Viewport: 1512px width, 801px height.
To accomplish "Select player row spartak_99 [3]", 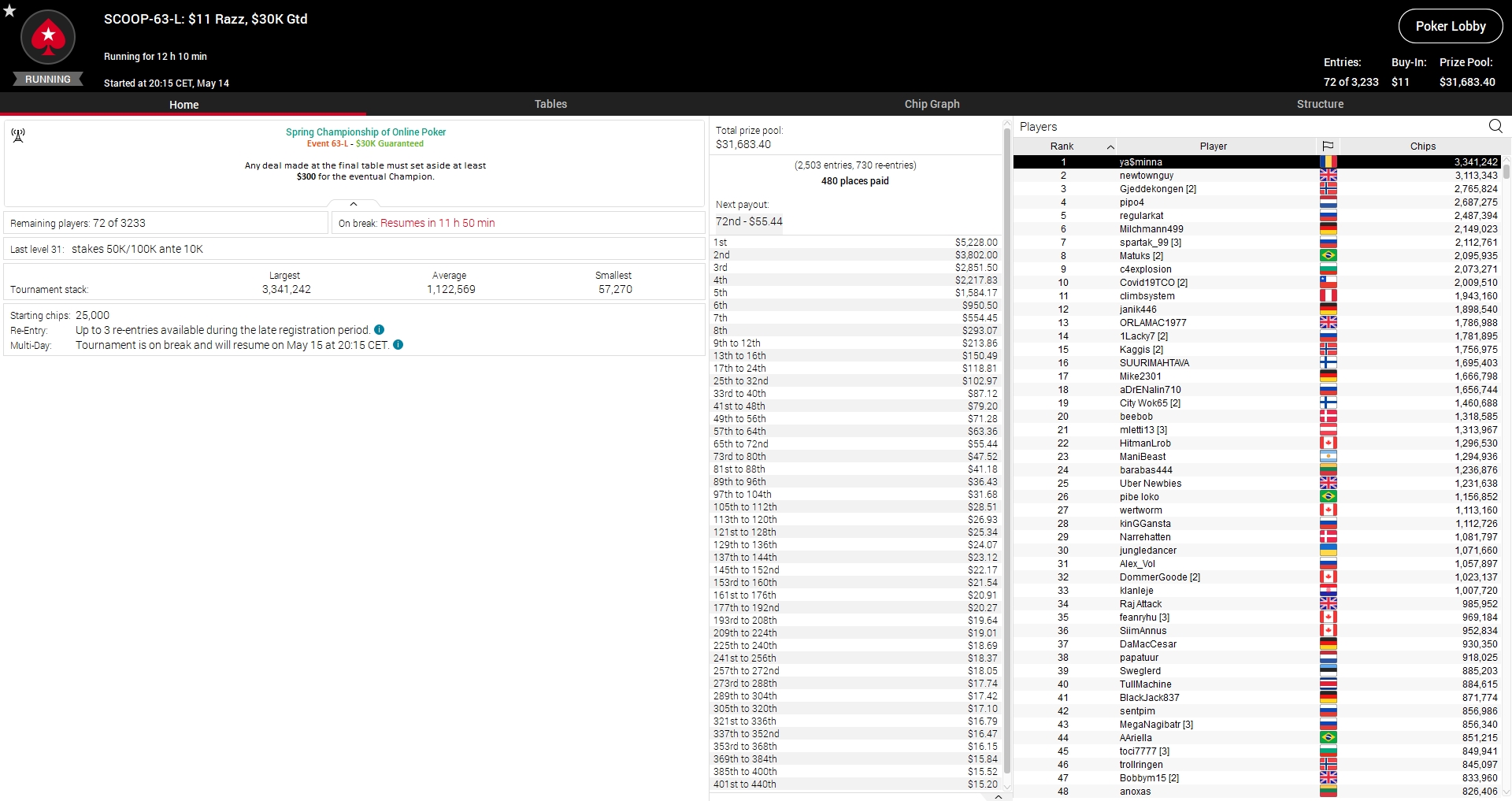I will [1257, 243].
